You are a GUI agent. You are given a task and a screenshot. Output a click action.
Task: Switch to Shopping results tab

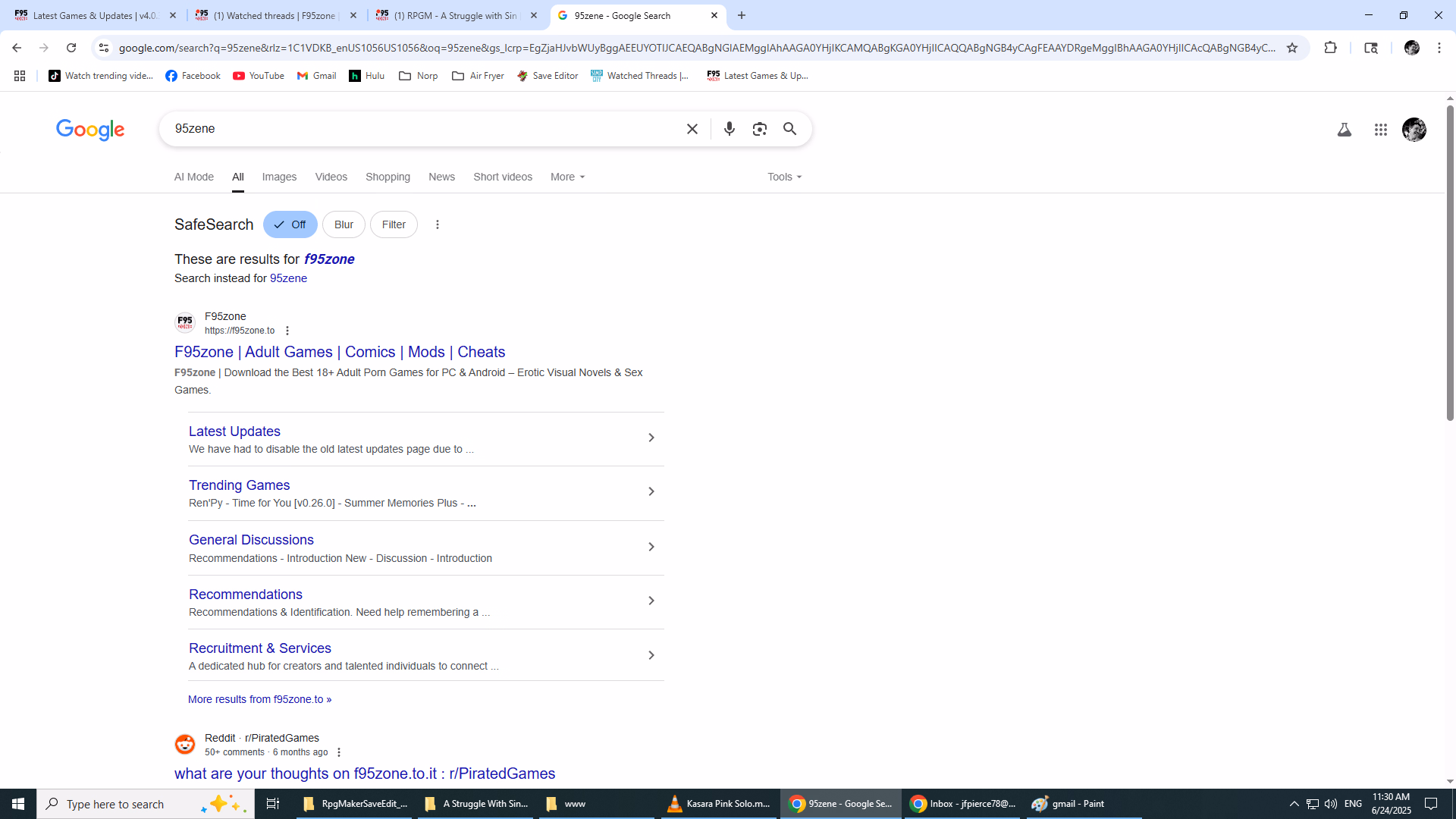click(388, 177)
